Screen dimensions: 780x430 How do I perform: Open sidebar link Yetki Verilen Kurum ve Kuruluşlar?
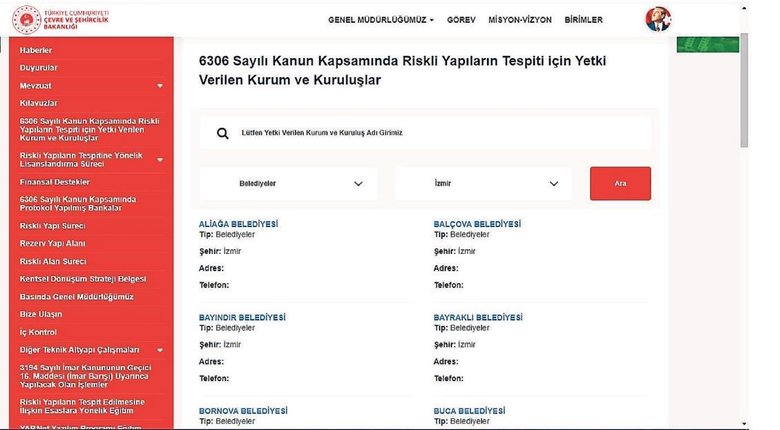tap(90, 129)
